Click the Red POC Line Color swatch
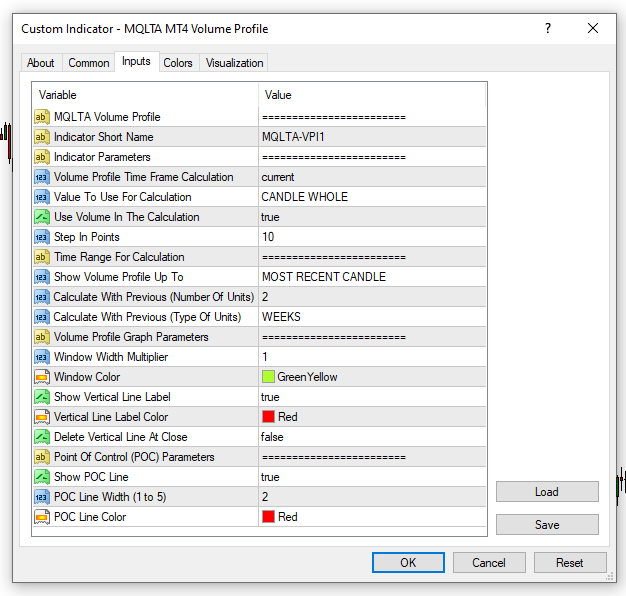This screenshot has width=626, height=596. click(x=268, y=517)
